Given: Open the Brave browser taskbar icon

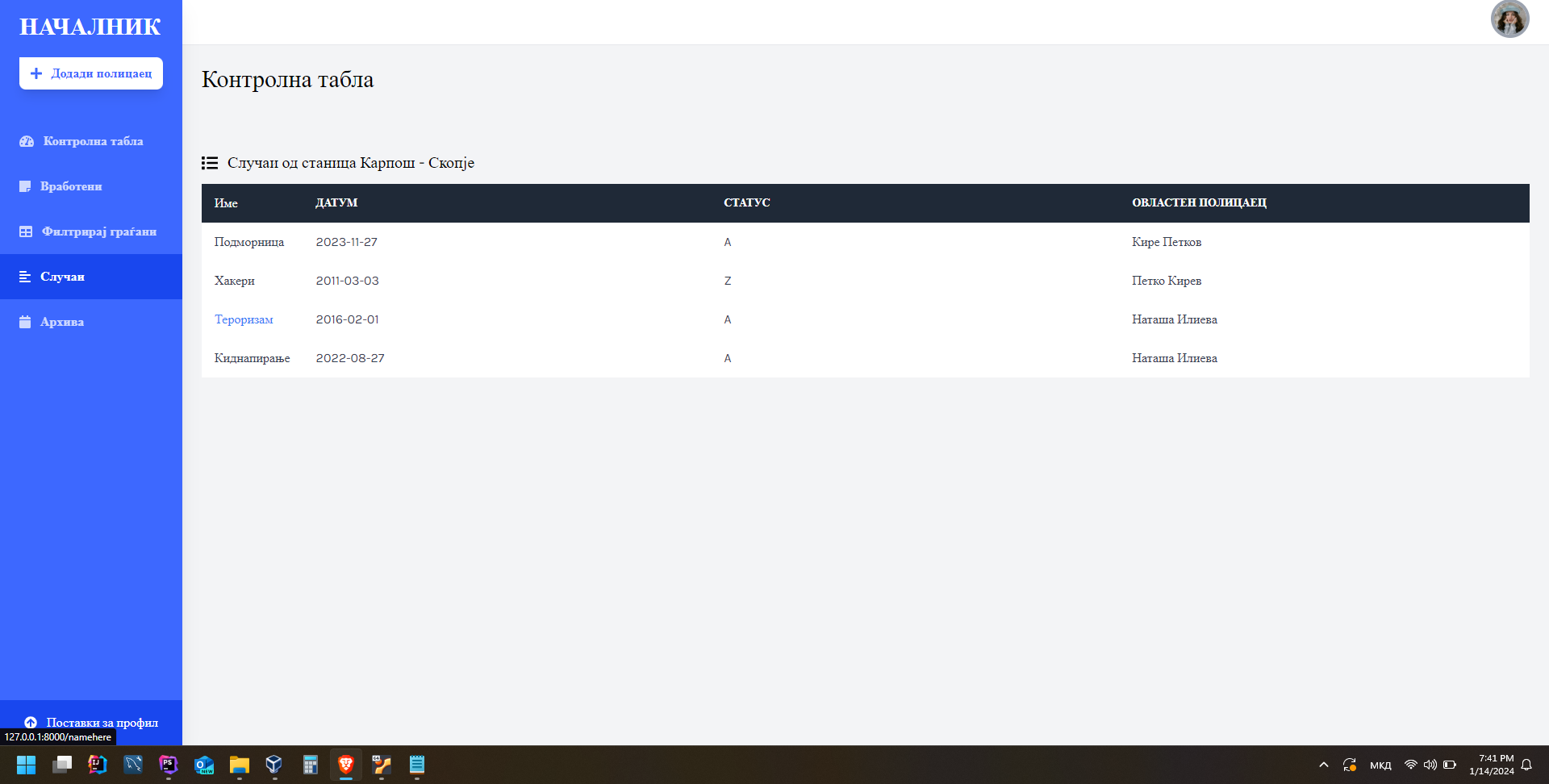Looking at the screenshot, I should point(346,765).
